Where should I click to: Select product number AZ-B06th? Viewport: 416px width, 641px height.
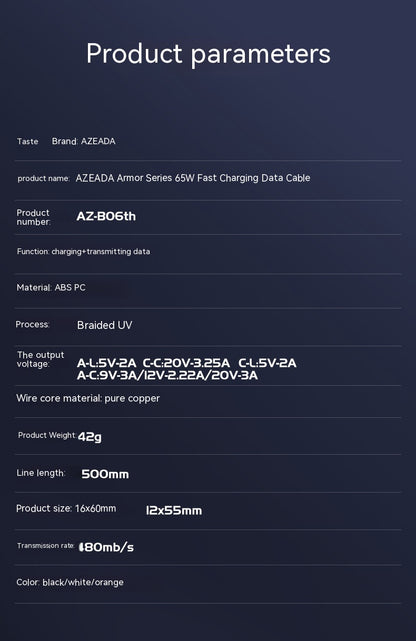tap(106, 216)
